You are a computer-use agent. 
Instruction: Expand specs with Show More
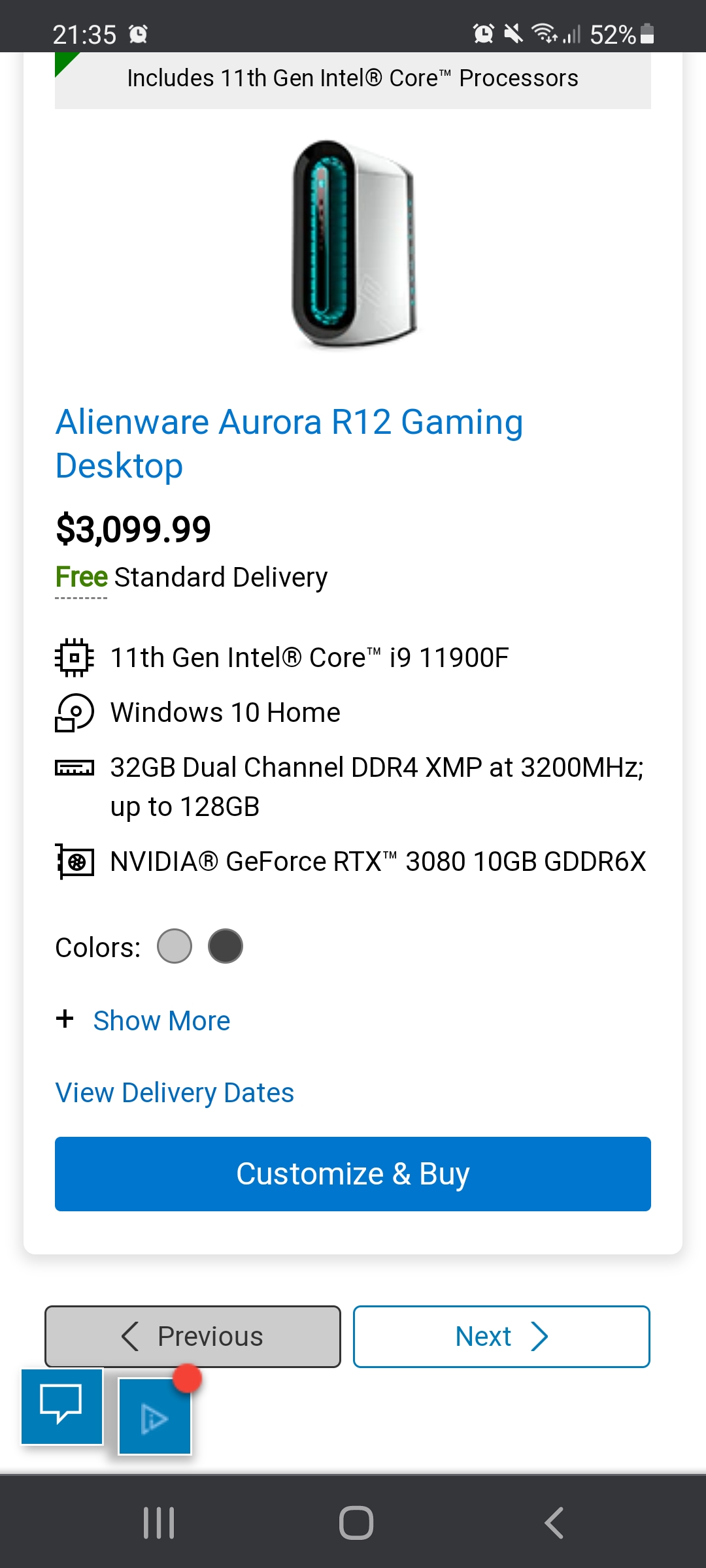(161, 1021)
